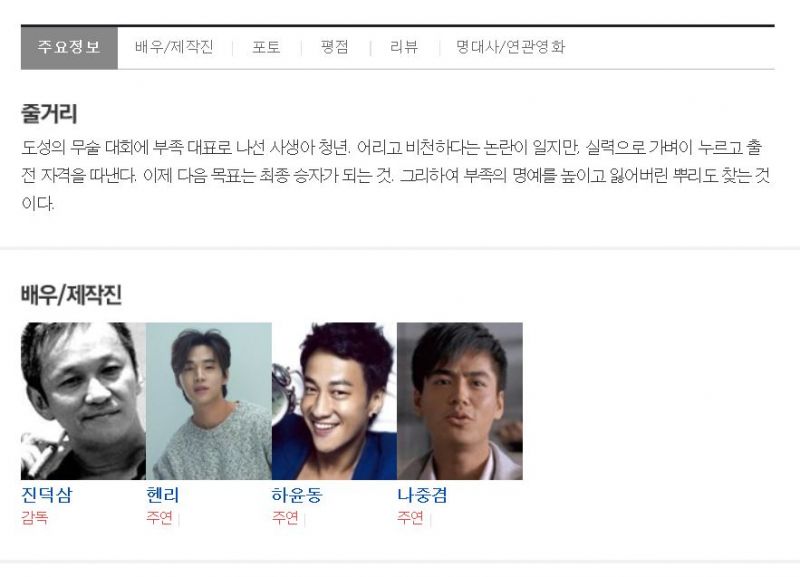Switch to the 포토 tab
Screen dimensions: 800x577
pos(266,47)
